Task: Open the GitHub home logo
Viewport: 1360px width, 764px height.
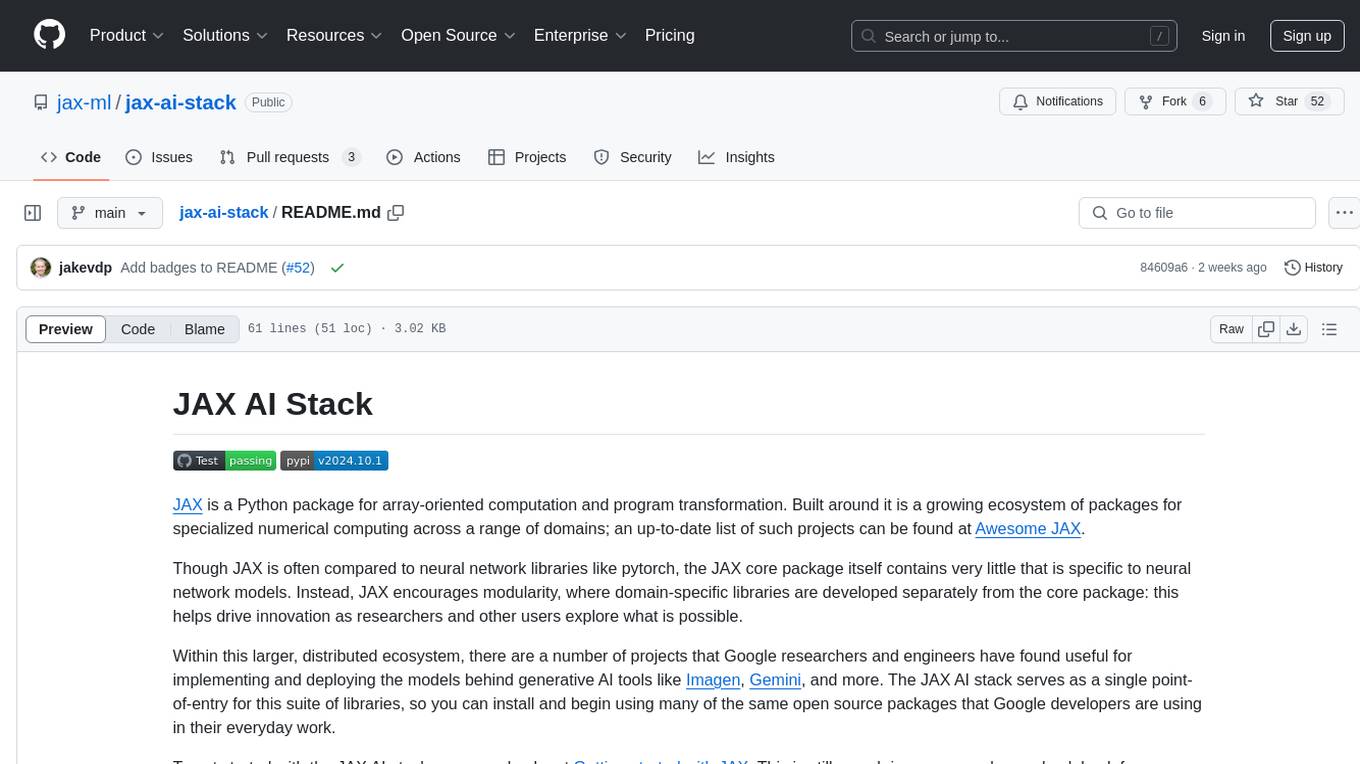Action: coord(49,35)
